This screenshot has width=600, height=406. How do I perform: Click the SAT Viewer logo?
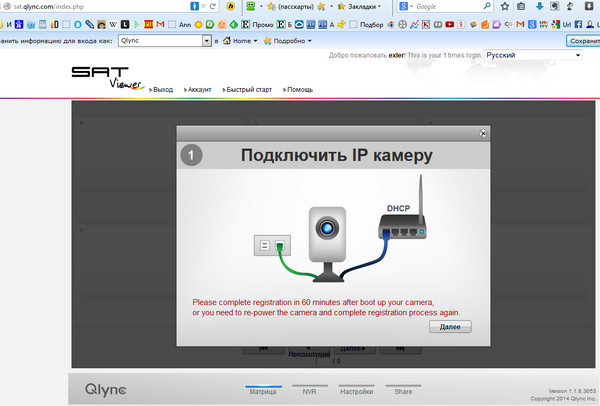(x=107, y=77)
